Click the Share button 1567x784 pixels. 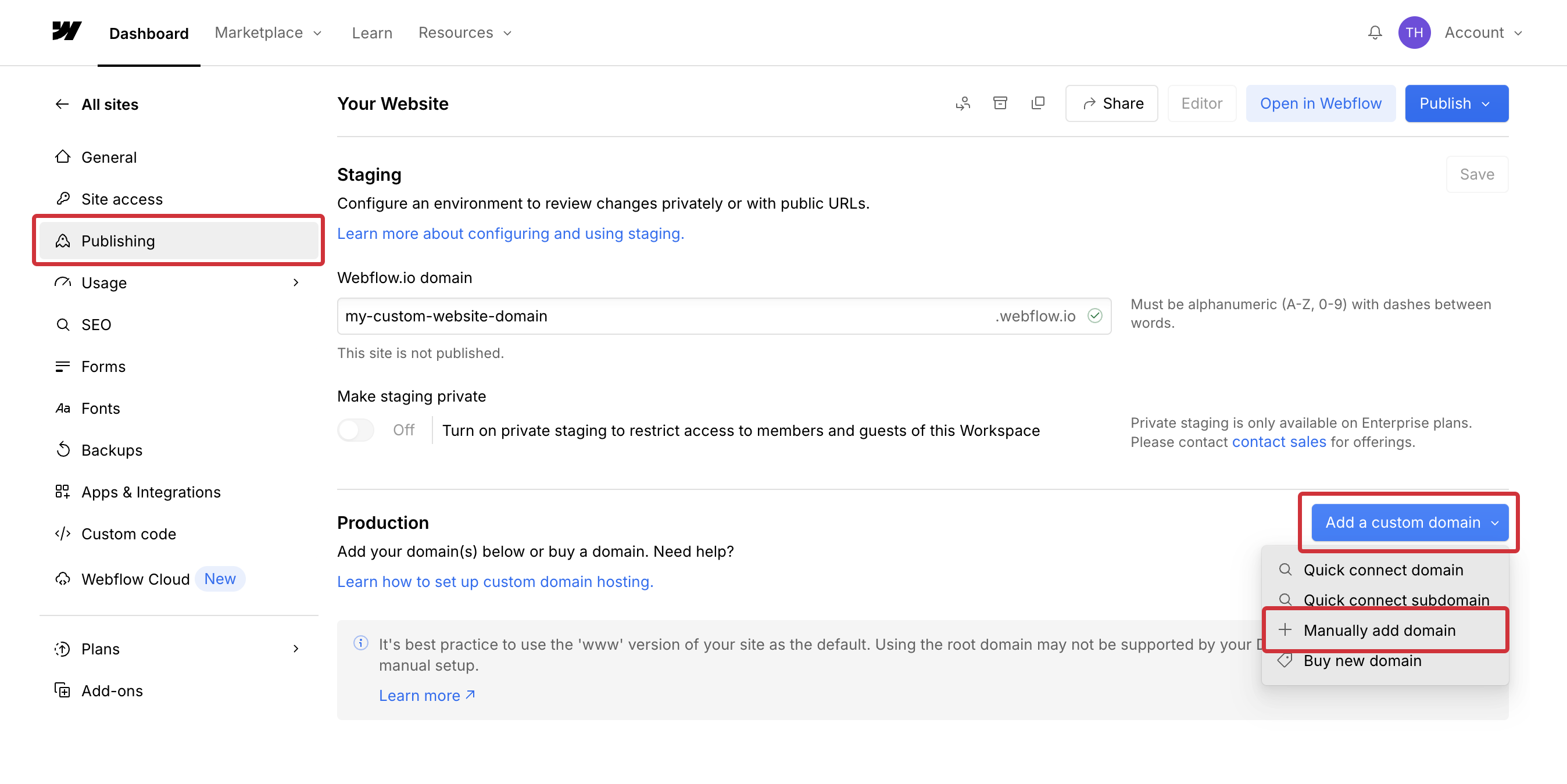(1111, 103)
